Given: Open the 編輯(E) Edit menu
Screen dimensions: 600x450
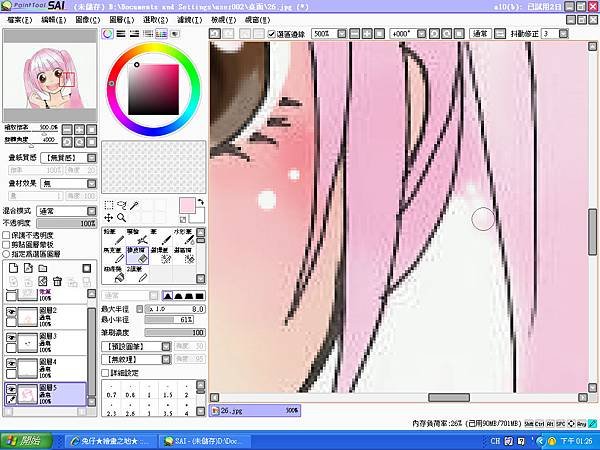Looking at the screenshot, I should [54, 20].
